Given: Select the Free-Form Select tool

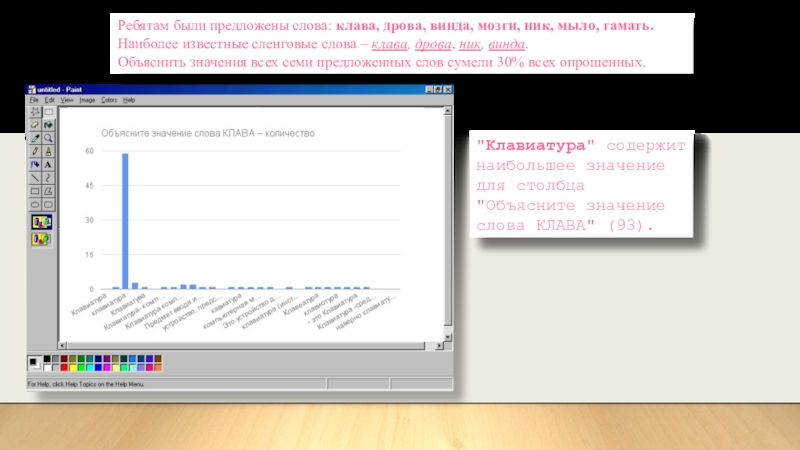Looking at the screenshot, I should [x=35, y=112].
